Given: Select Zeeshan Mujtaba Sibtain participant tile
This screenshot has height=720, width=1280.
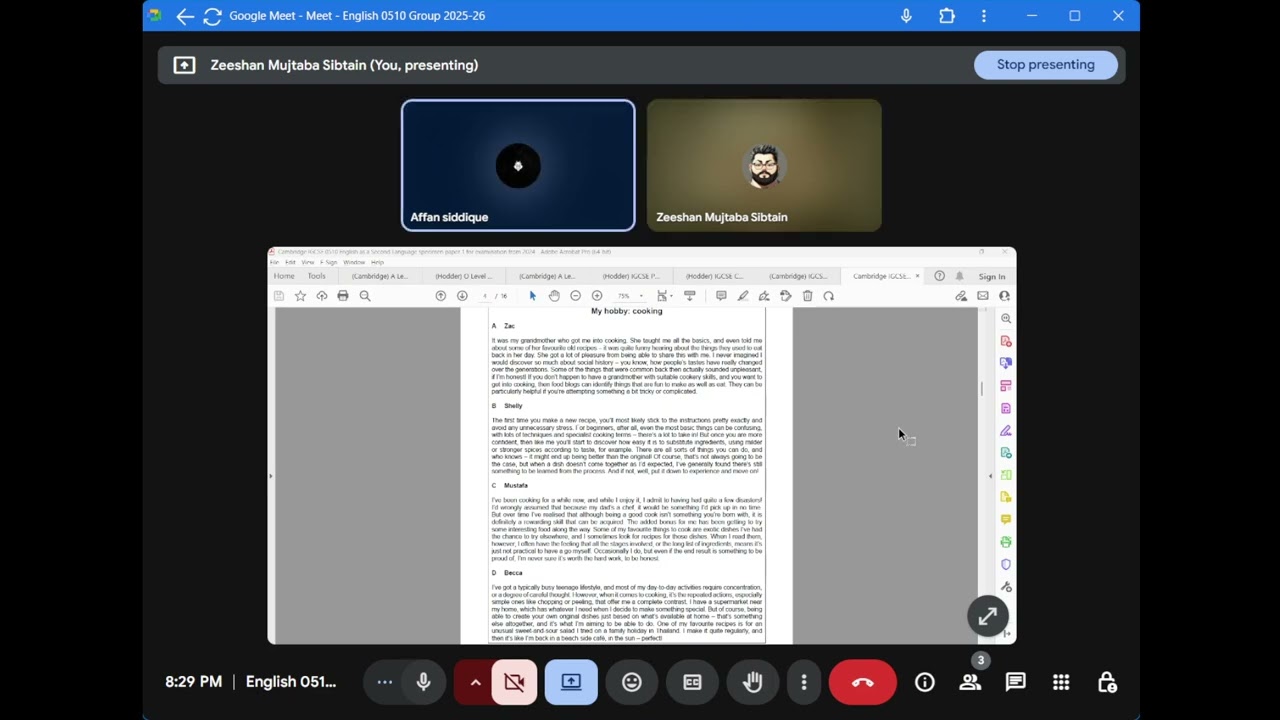Looking at the screenshot, I should click(x=764, y=165).
